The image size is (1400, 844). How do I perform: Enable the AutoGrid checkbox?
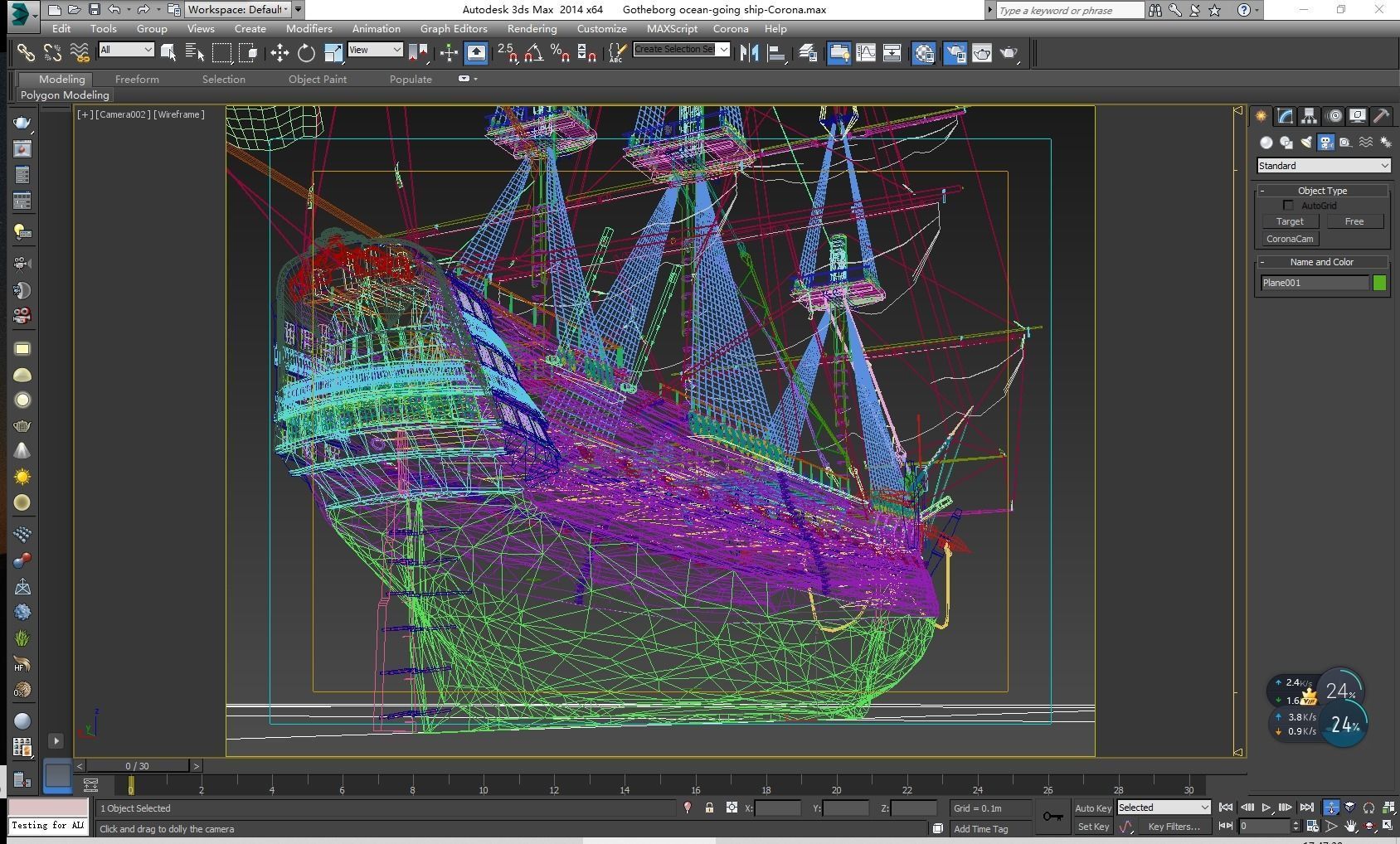[x=1288, y=206]
